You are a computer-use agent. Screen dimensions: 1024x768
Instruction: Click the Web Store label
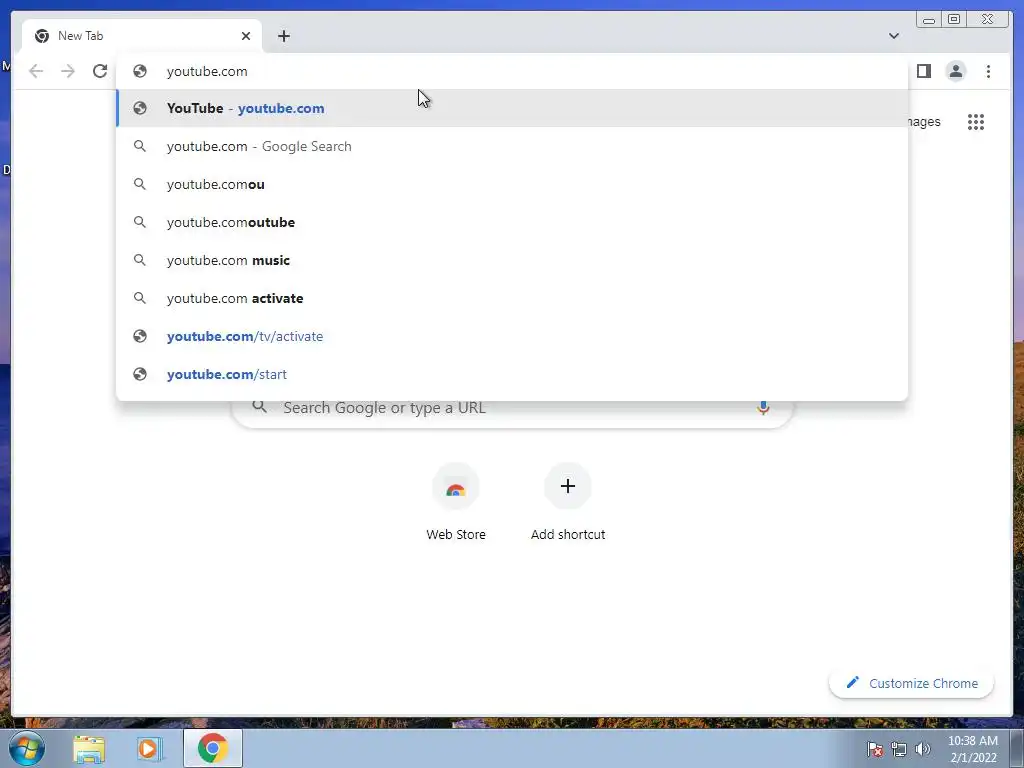click(456, 534)
